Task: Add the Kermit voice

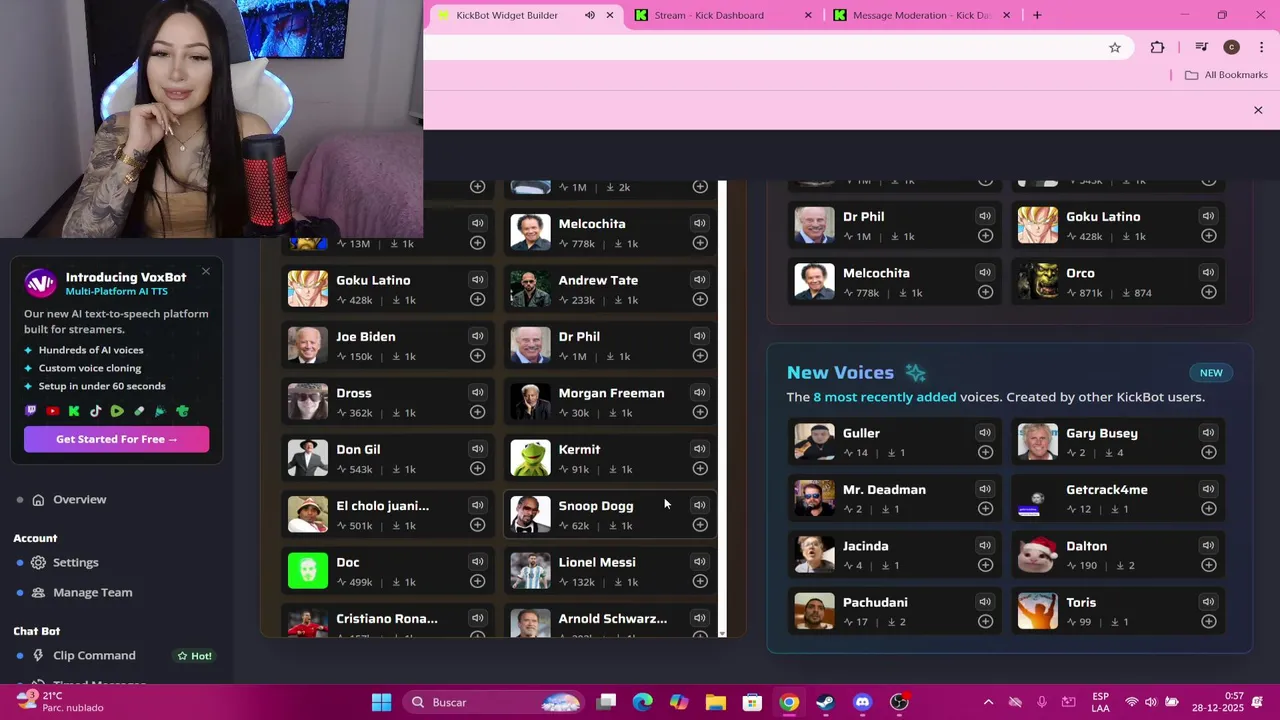Action: [x=700, y=469]
